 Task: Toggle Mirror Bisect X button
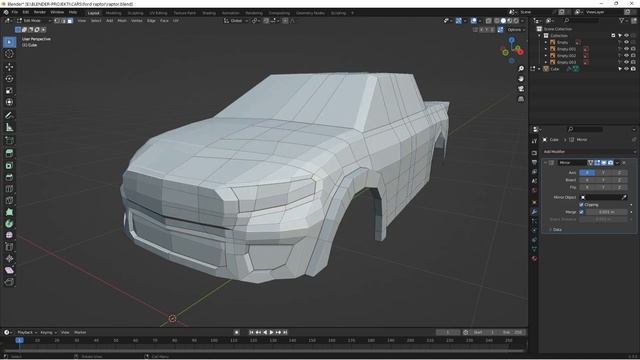coord(587,180)
